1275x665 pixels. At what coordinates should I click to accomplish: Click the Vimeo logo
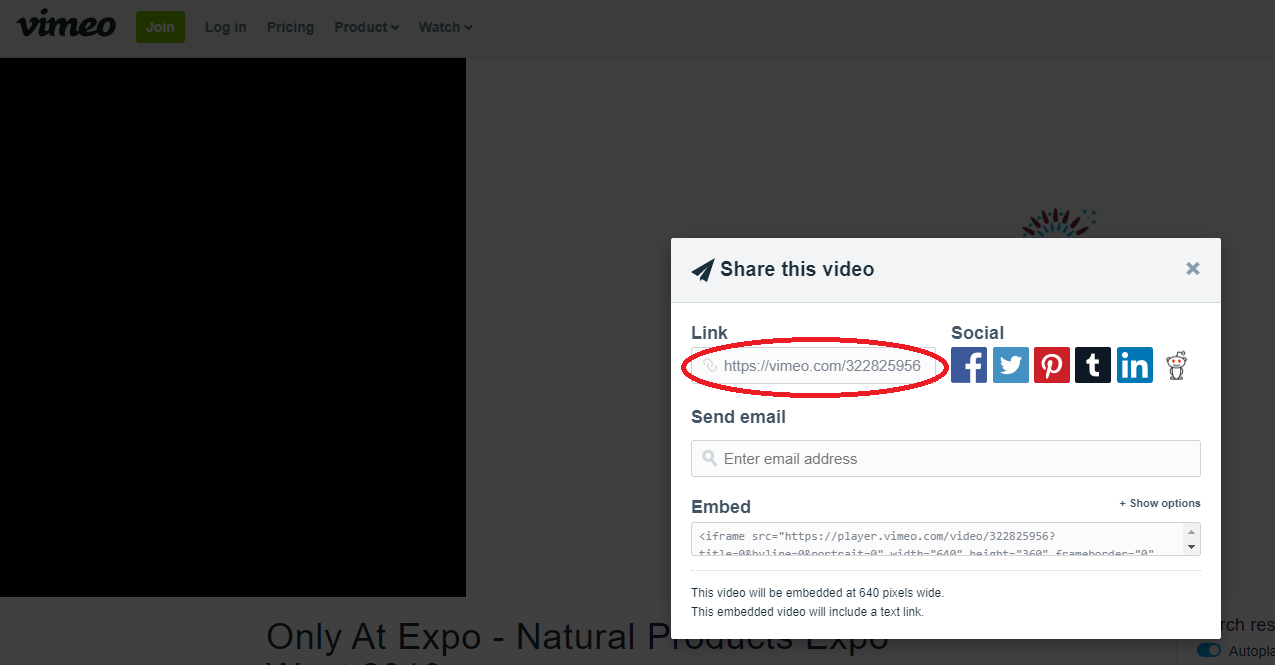pos(66,24)
